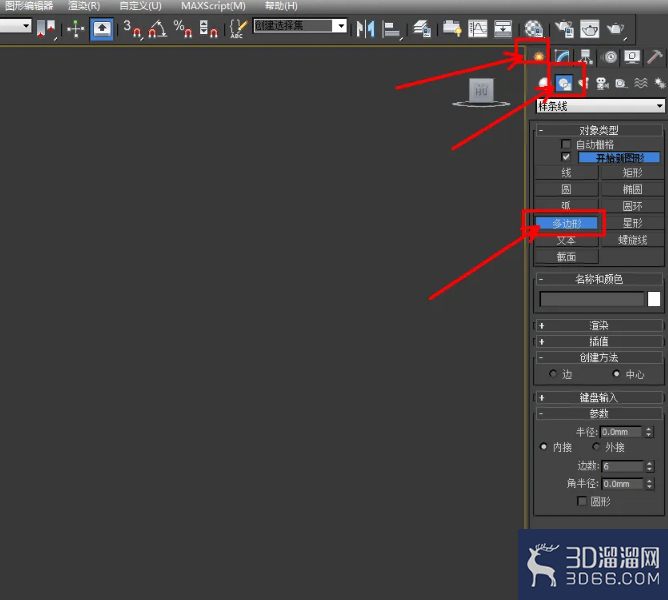Screen dimensions: 668x600
Task: Click the Use Pivot Point Center icon
Action: [x=46, y=29]
